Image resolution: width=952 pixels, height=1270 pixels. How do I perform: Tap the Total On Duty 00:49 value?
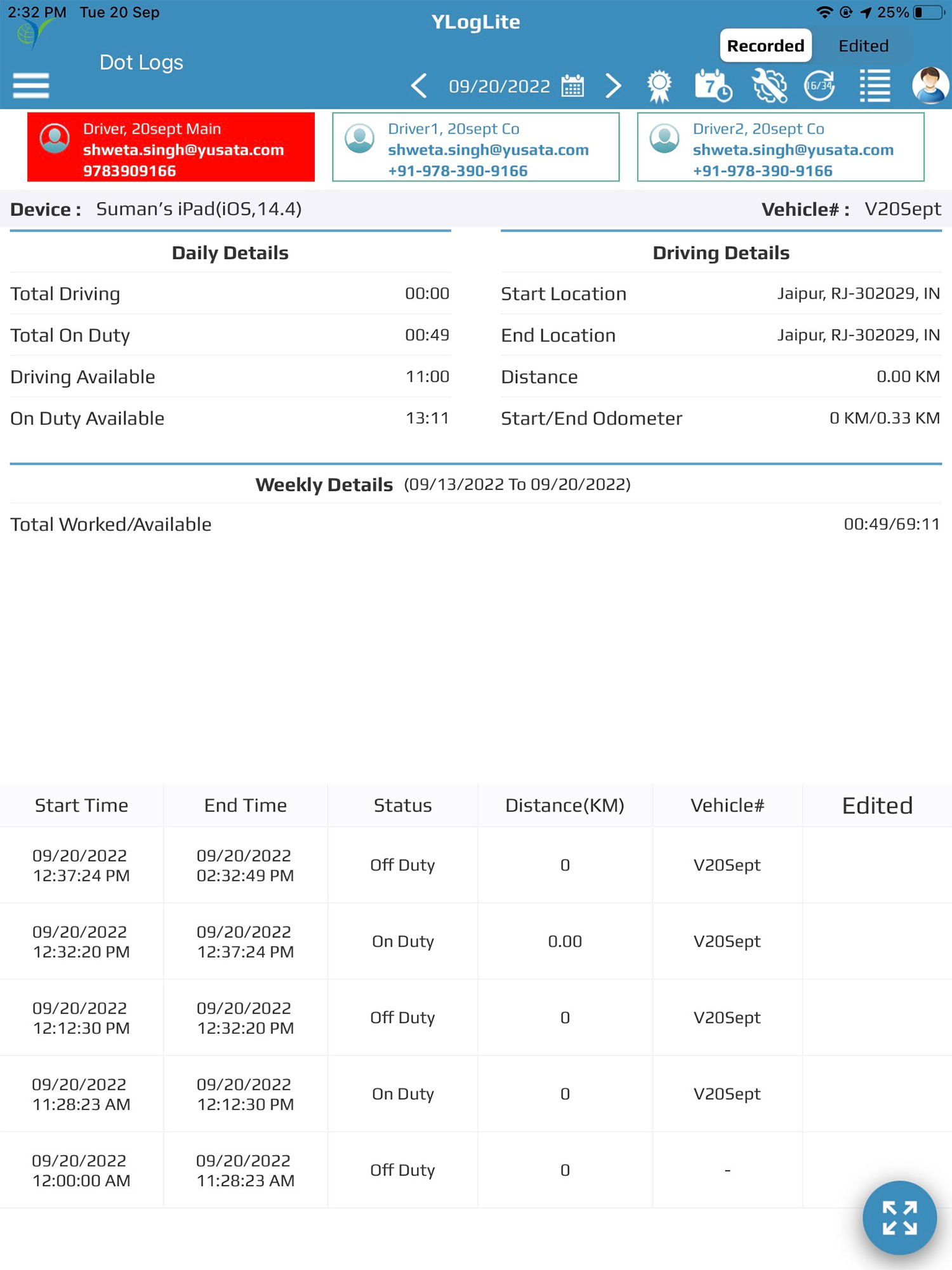[427, 335]
